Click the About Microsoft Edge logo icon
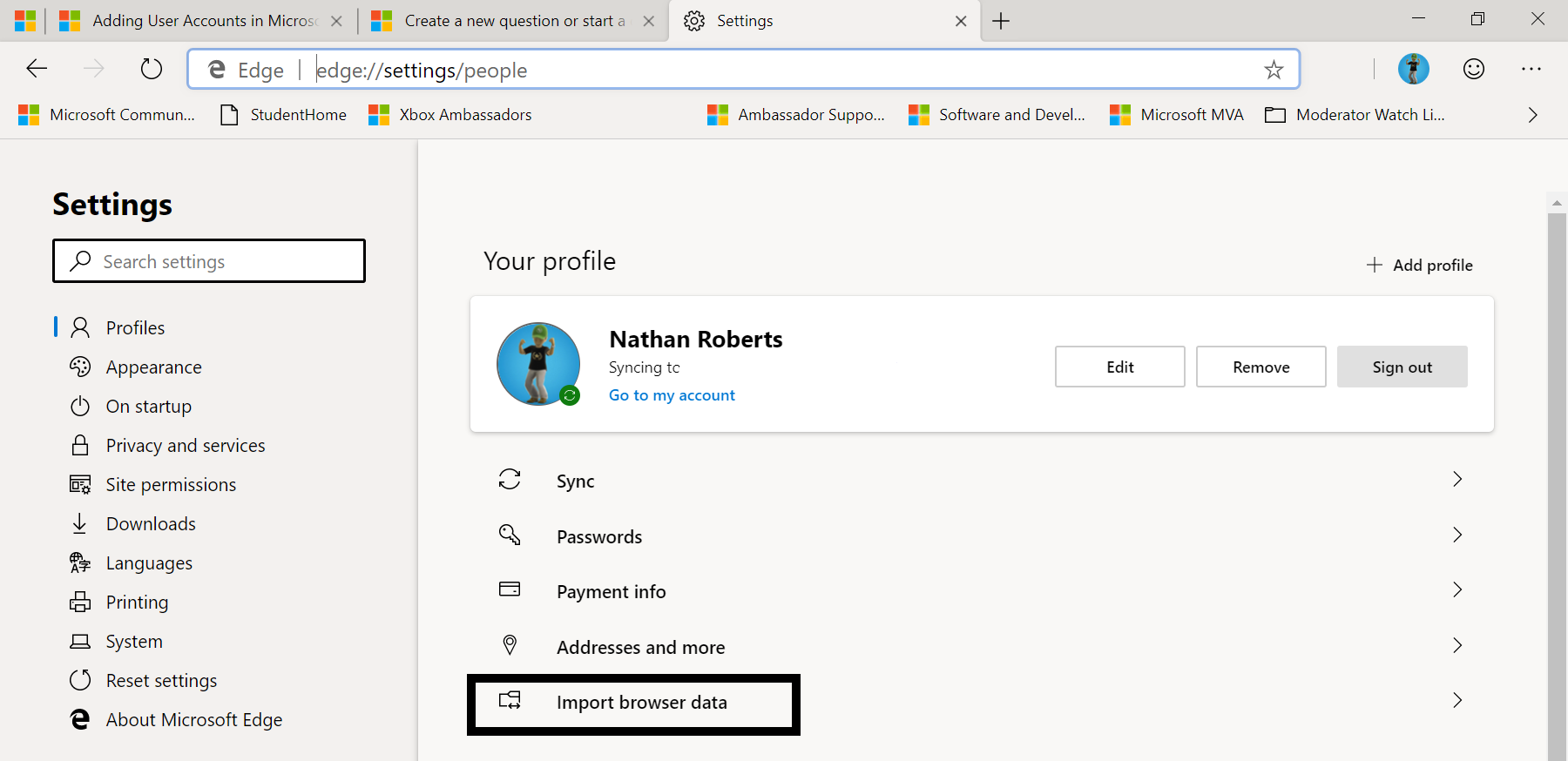 point(80,719)
